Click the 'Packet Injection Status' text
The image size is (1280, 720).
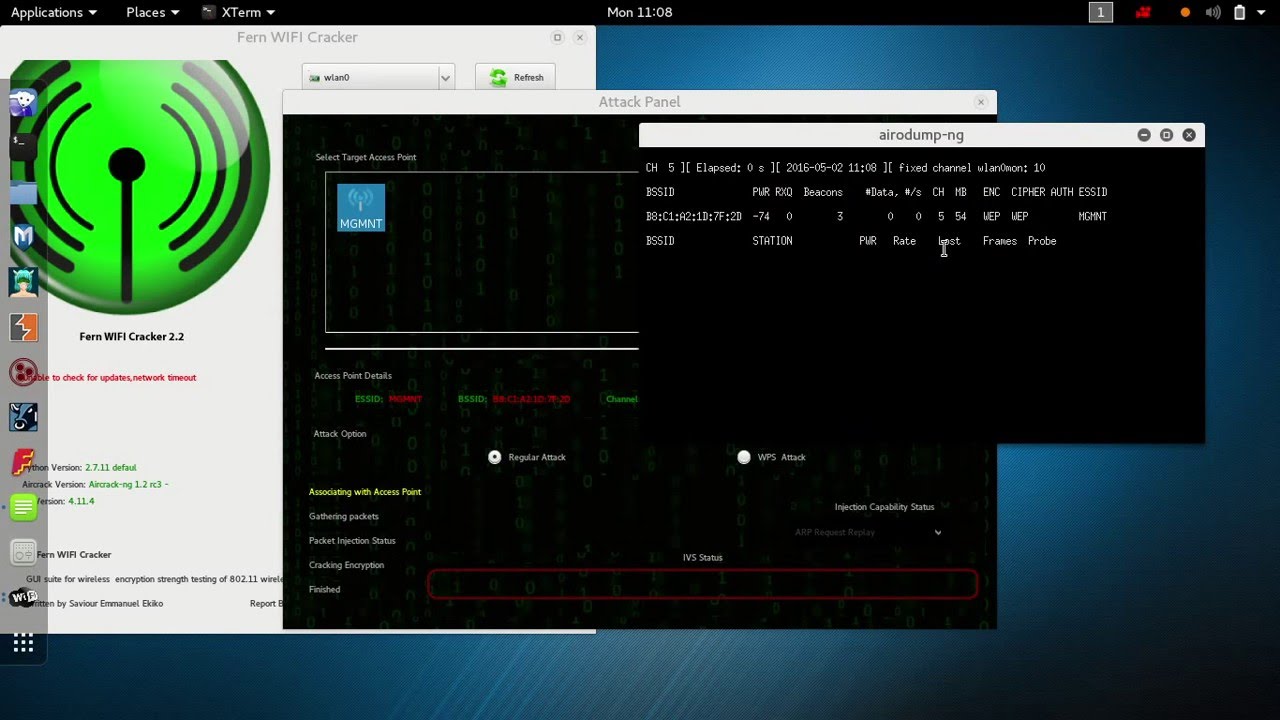352,541
